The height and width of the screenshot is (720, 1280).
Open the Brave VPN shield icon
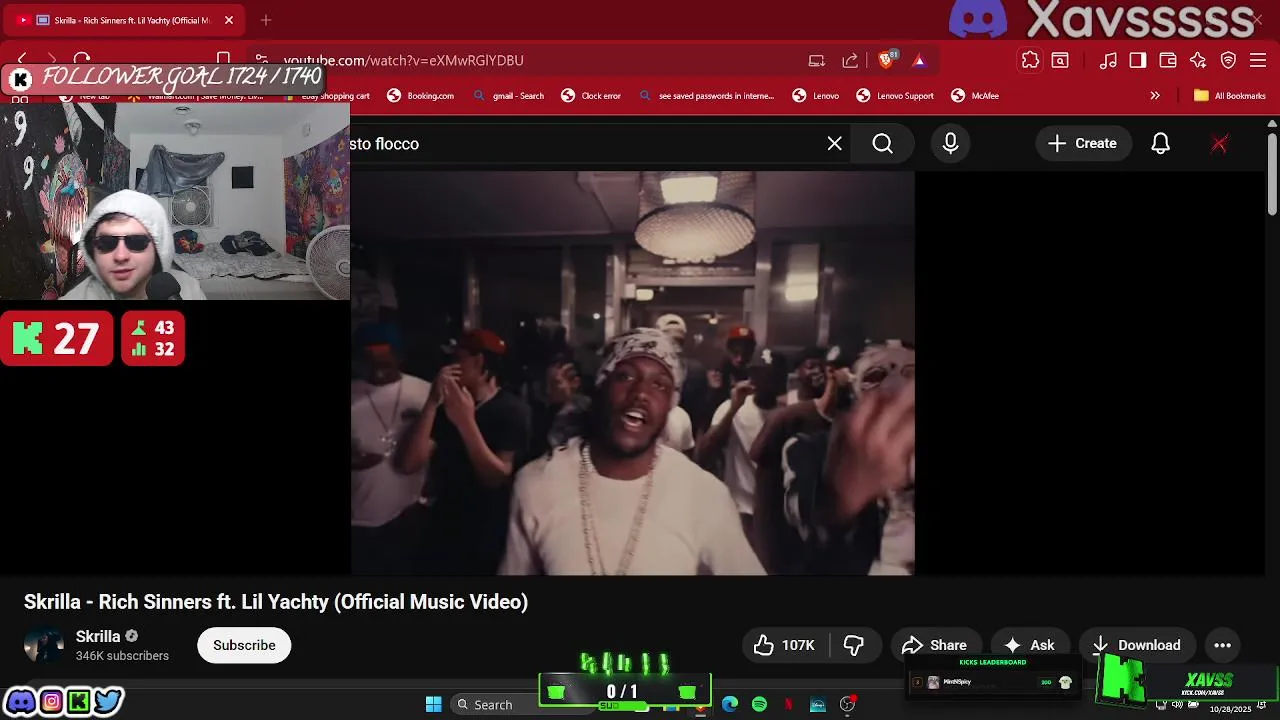click(x=1228, y=60)
